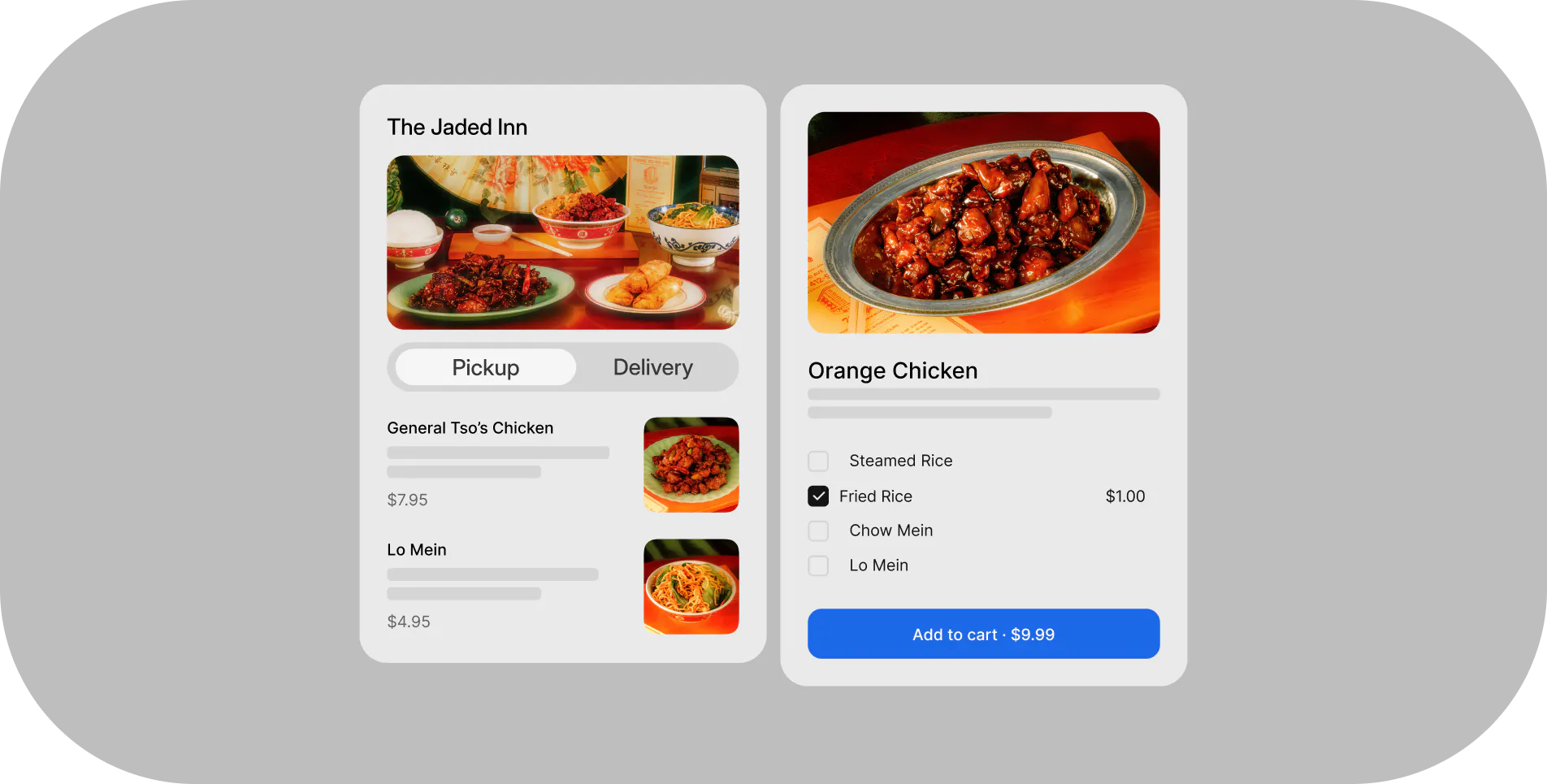Check the Steamed Rice checkbox
Screen dimensions: 1547x784
(818, 461)
